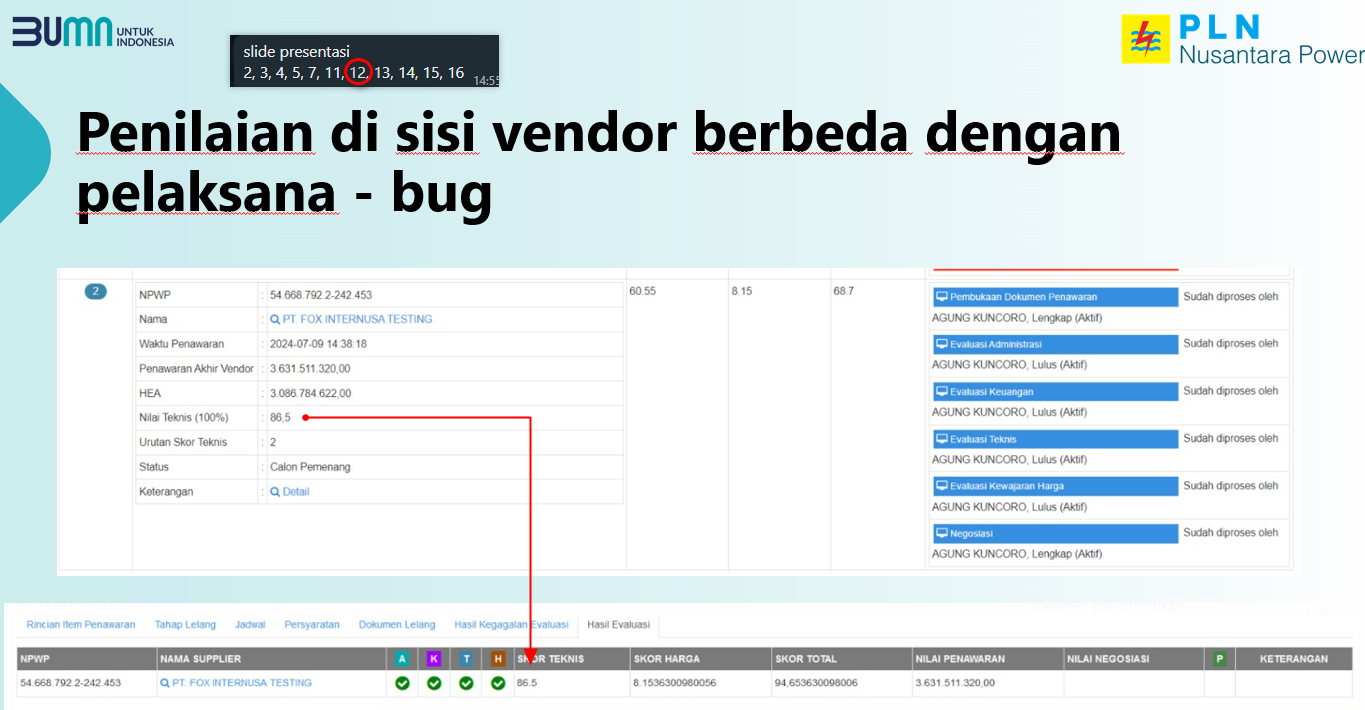Image resolution: width=1365 pixels, height=710 pixels.
Task: Click Nilai Teknis value 86,5
Action: (280, 418)
